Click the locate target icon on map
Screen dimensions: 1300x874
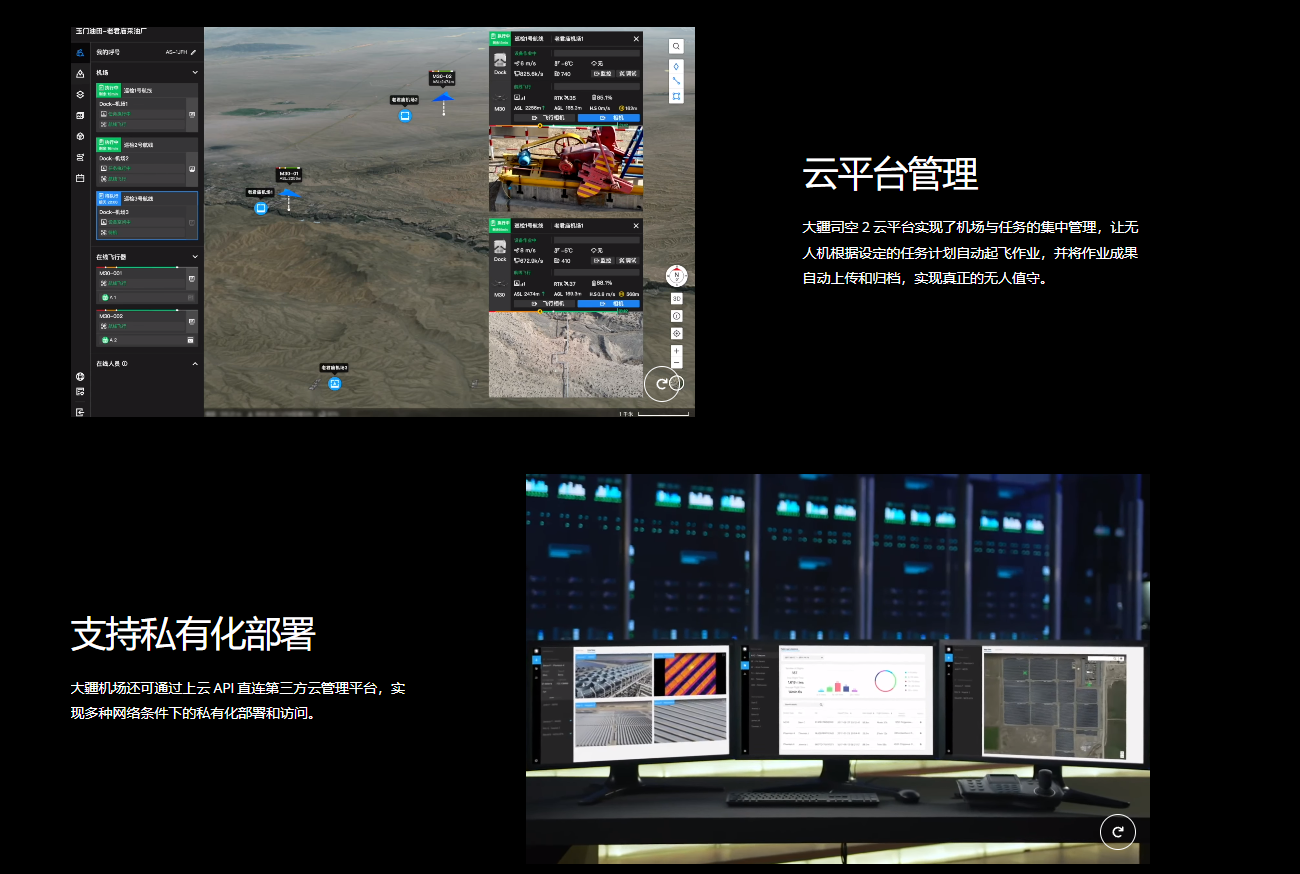click(x=676, y=333)
